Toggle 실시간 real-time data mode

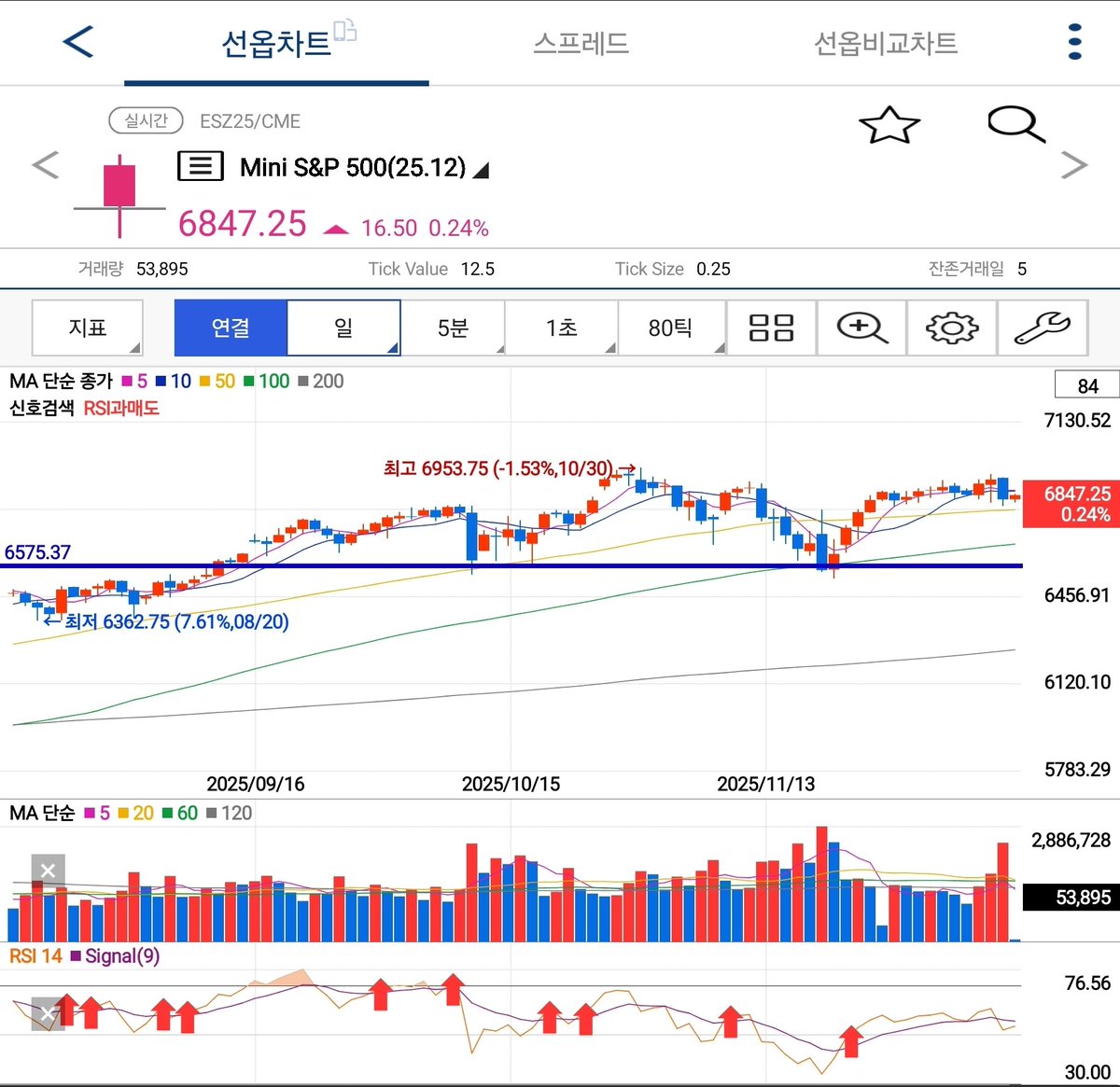click(x=145, y=121)
